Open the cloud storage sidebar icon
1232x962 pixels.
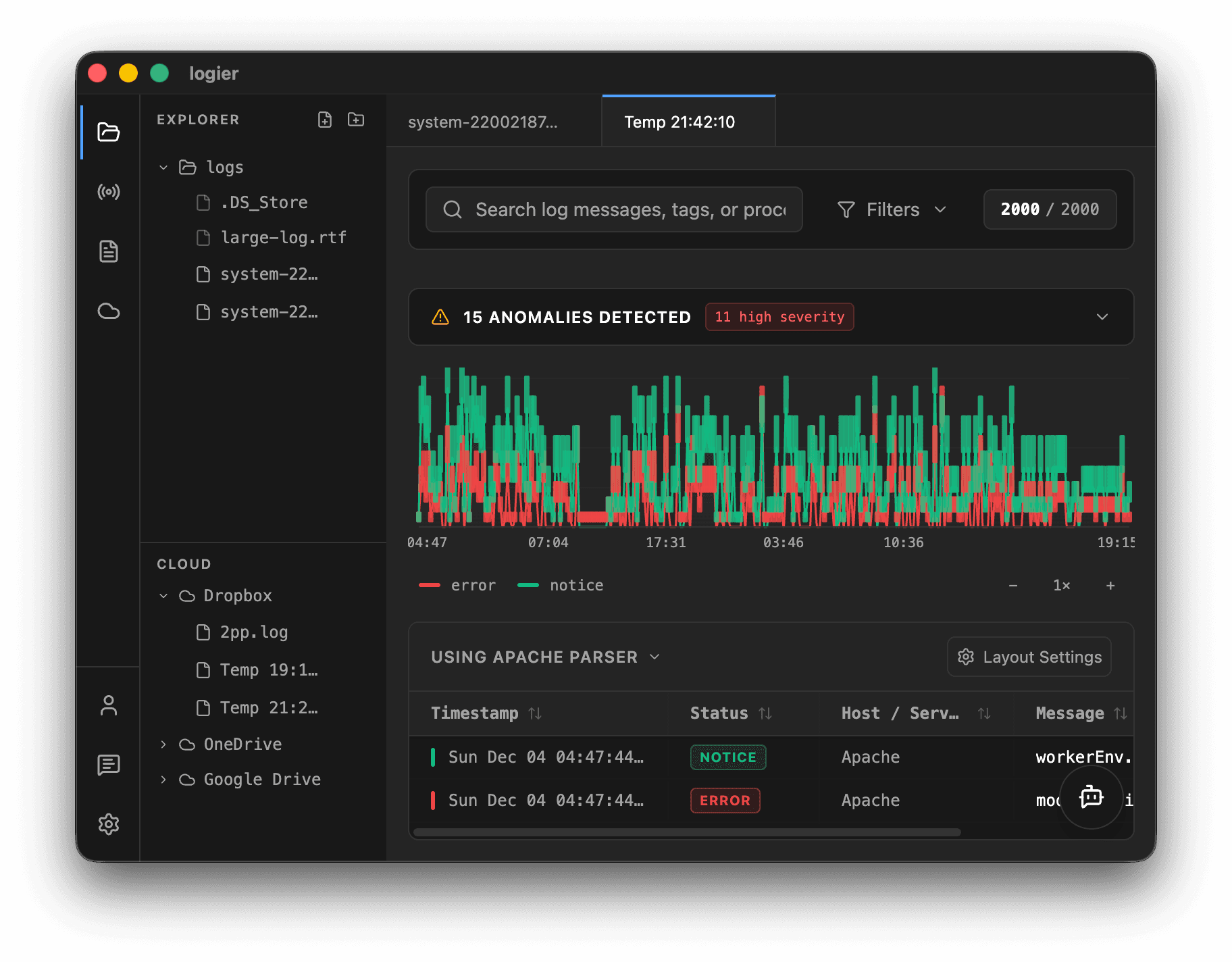[108, 311]
